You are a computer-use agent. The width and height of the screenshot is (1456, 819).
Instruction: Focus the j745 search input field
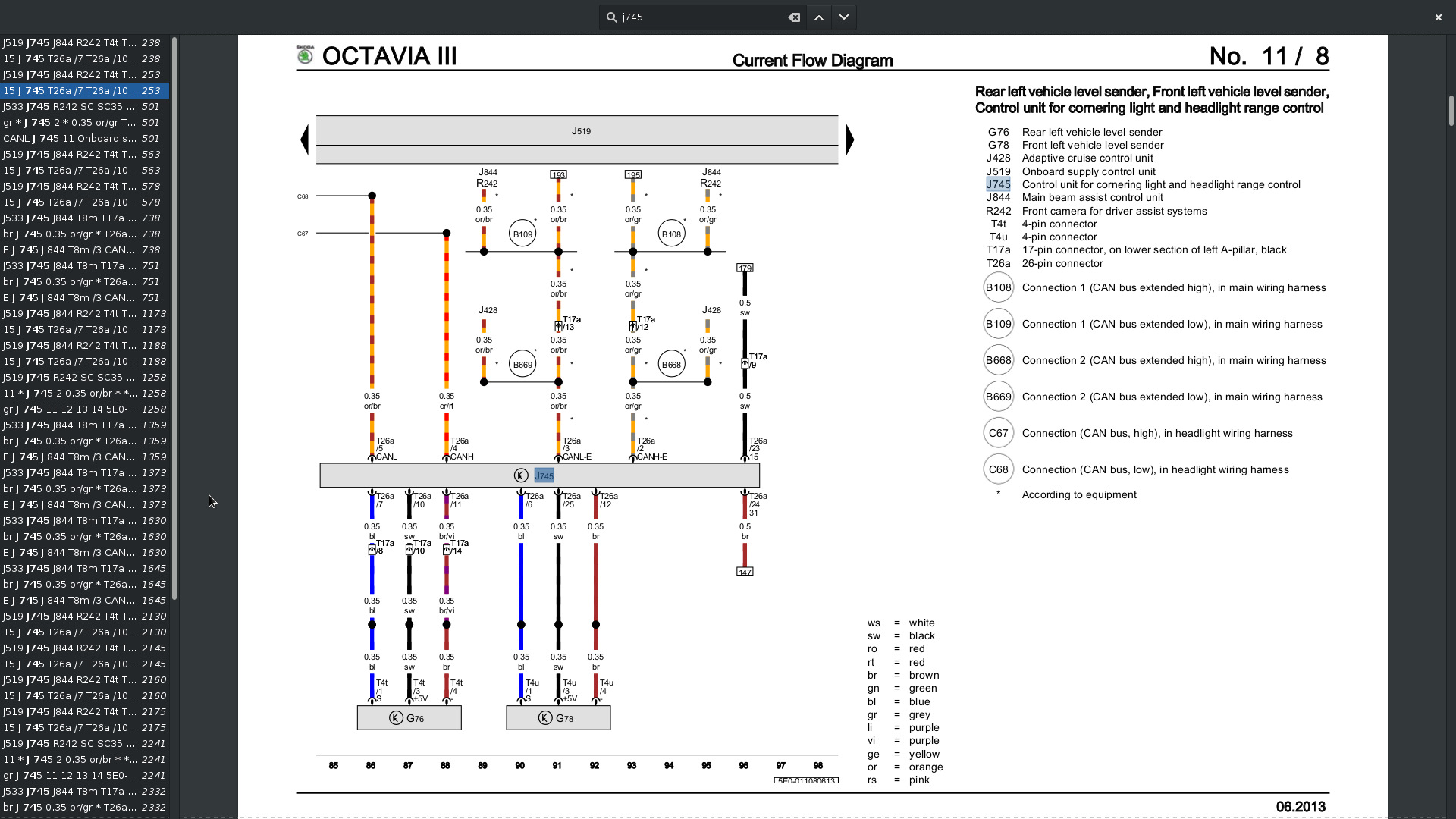pos(698,17)
